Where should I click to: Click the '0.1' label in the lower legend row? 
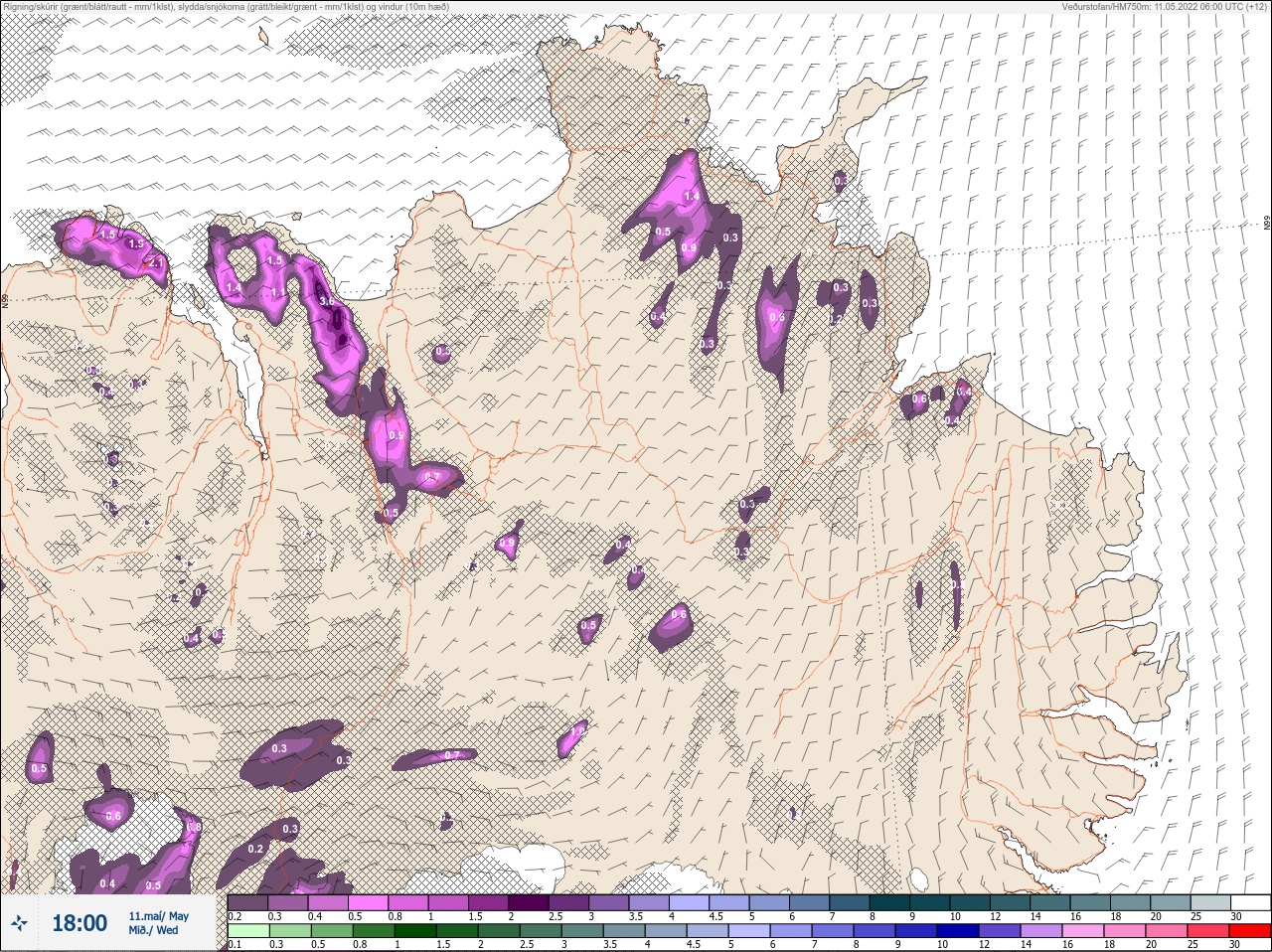pyautogui.click(x=236, y=945)
